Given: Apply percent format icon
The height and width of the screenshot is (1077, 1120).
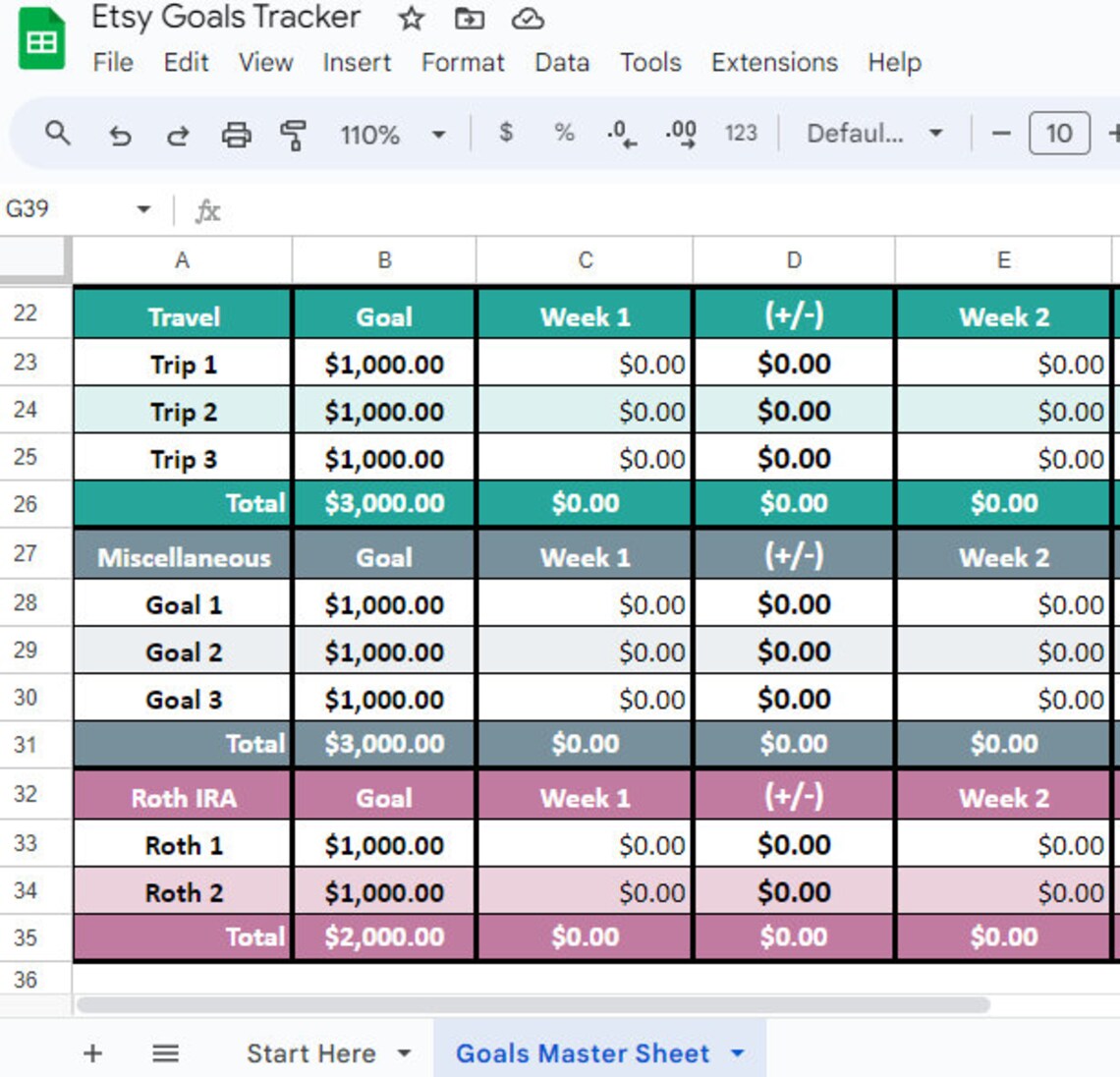Looking at the screenshot, I should pyautogui.click(x=563, y=135).
